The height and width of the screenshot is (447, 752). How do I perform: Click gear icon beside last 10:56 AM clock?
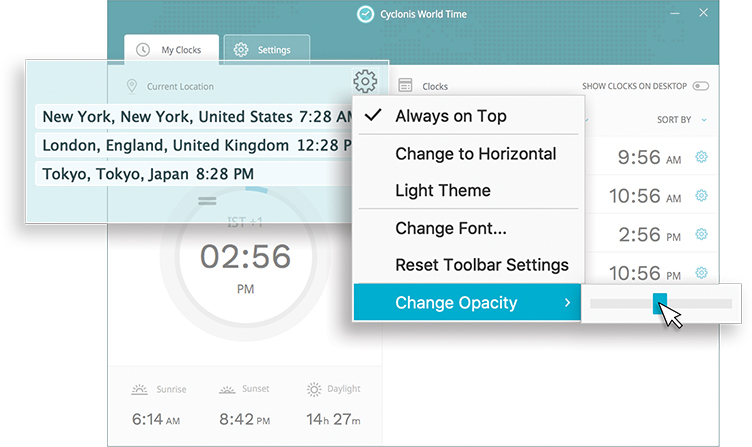(701, 272)
